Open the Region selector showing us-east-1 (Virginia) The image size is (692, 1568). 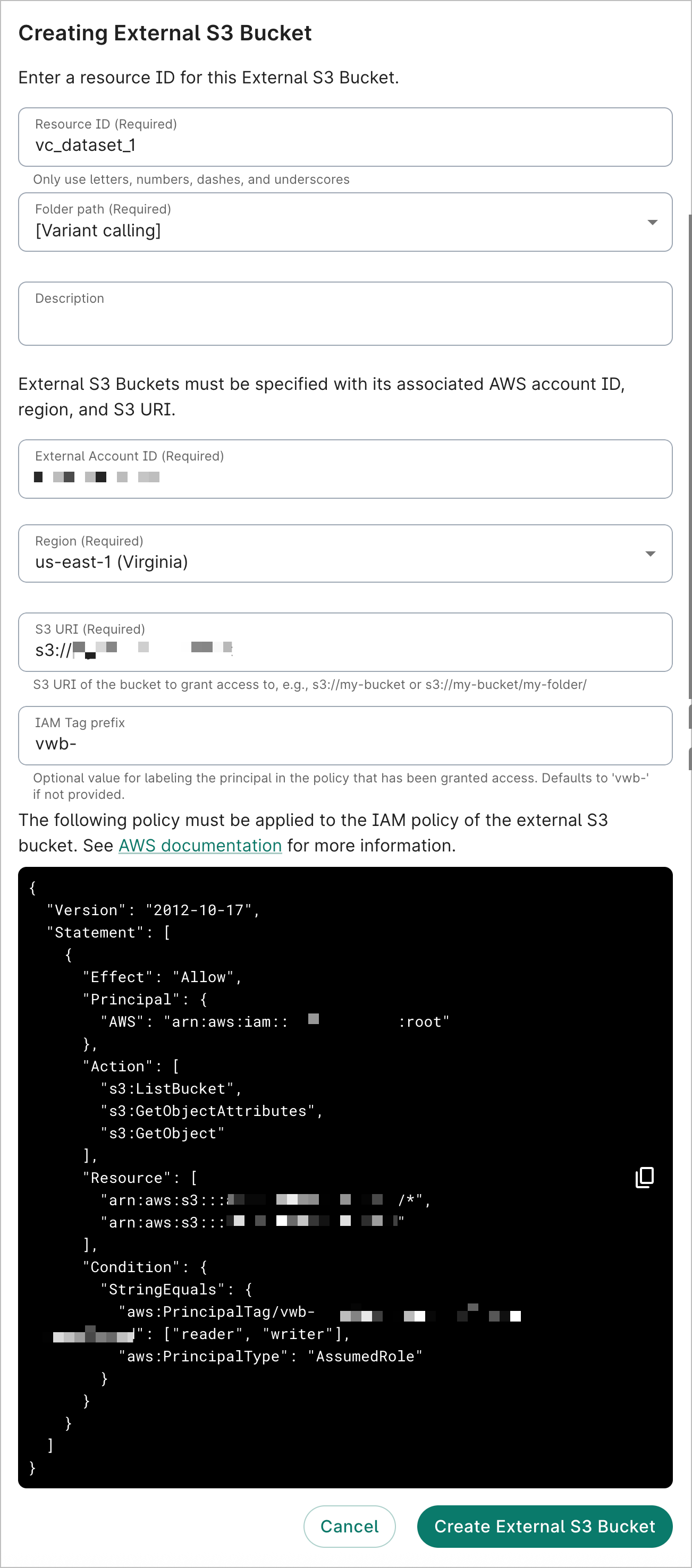[x=345, y=554]
